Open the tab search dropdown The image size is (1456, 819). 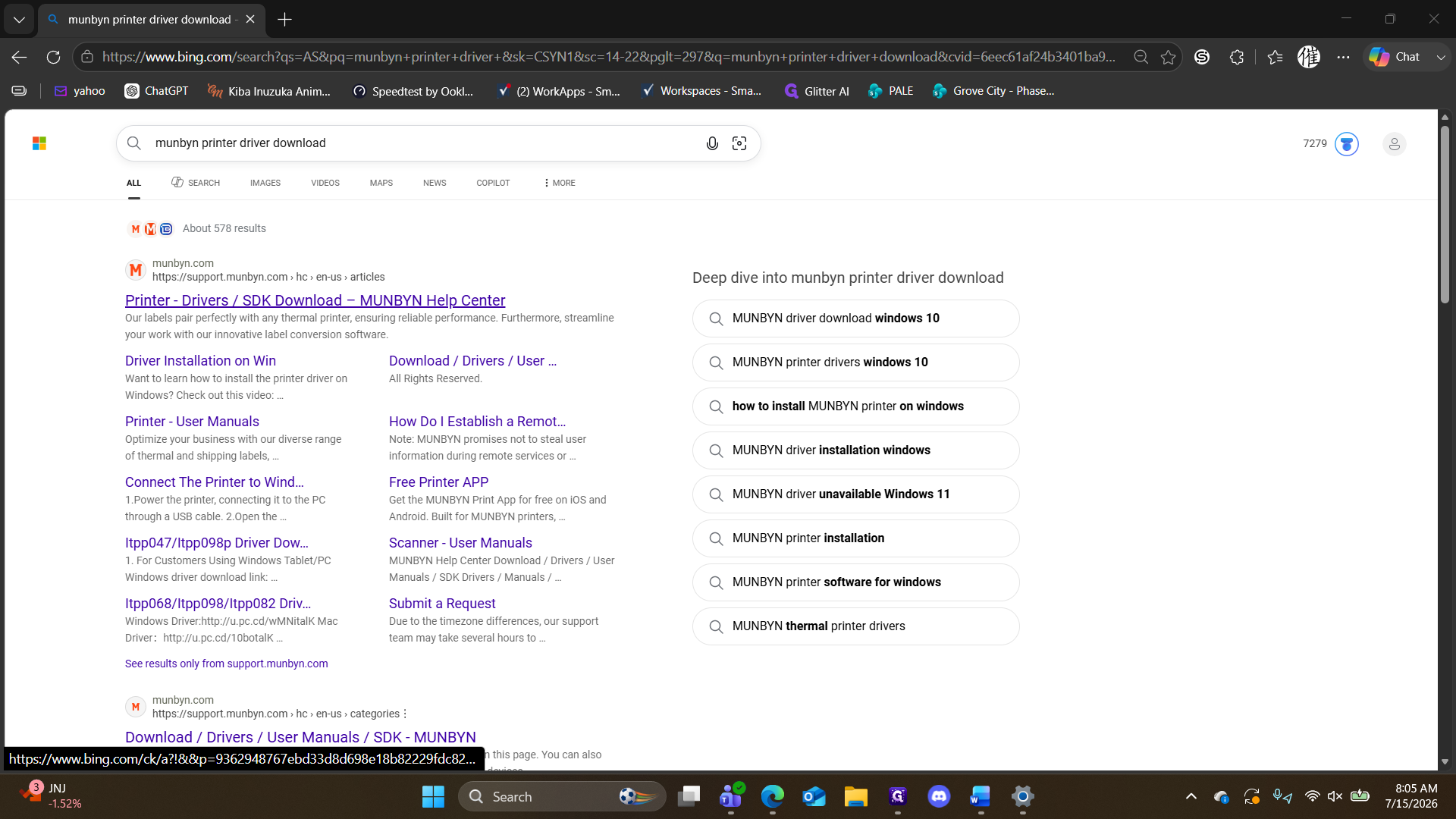pos(19,20)
